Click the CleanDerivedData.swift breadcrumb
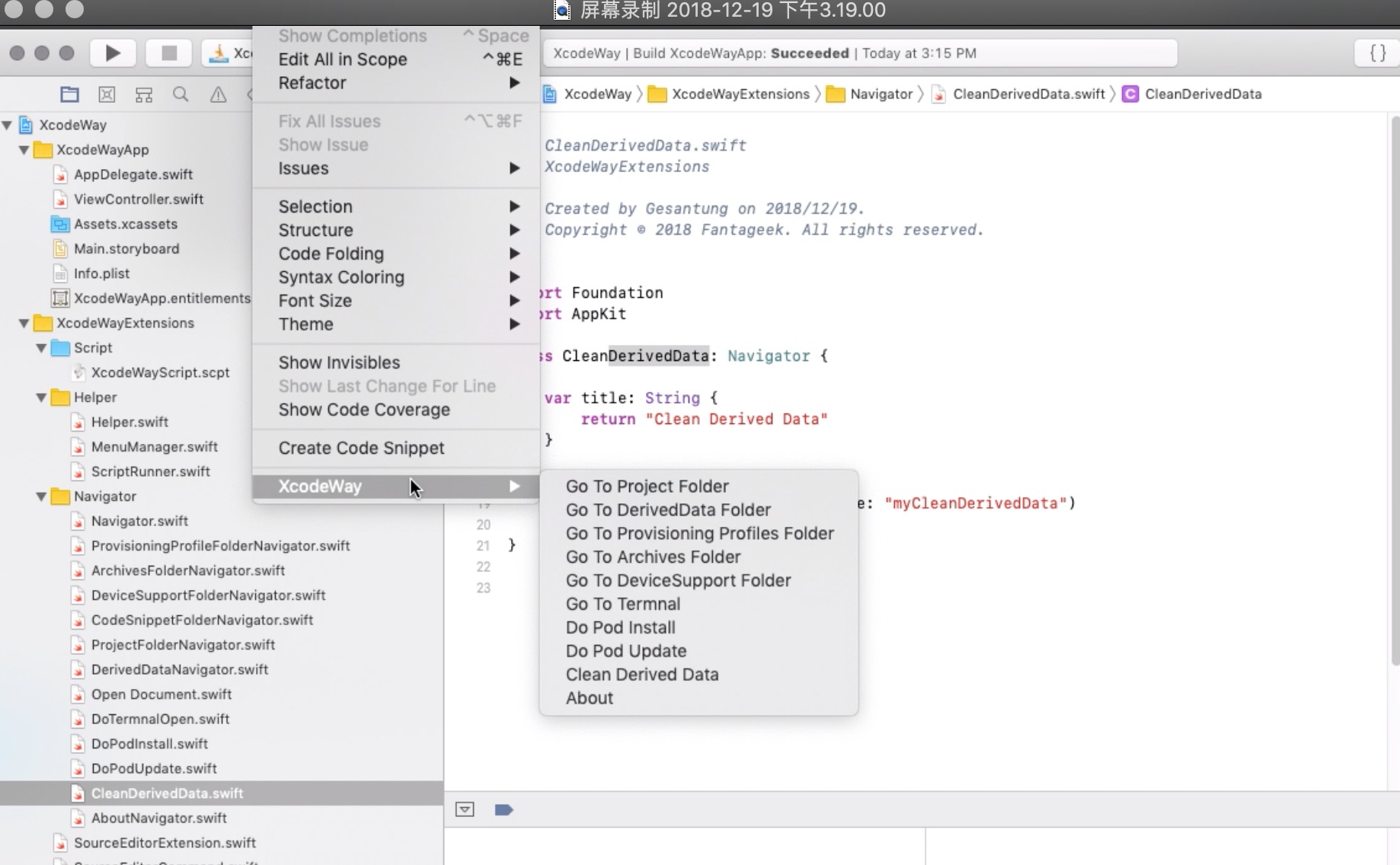Viewport: 1400px width, 865px height. pyautogui.click(x=1018, y=94)
